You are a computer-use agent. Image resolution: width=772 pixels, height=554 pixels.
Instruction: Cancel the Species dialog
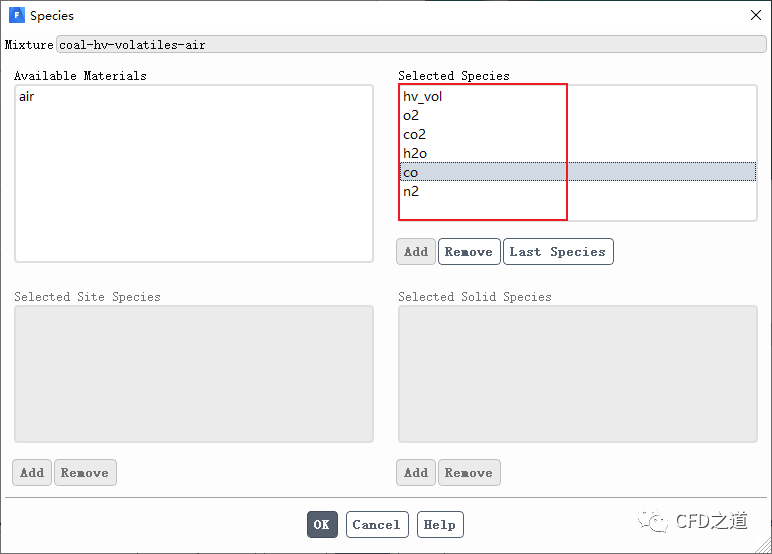[376, 525]
